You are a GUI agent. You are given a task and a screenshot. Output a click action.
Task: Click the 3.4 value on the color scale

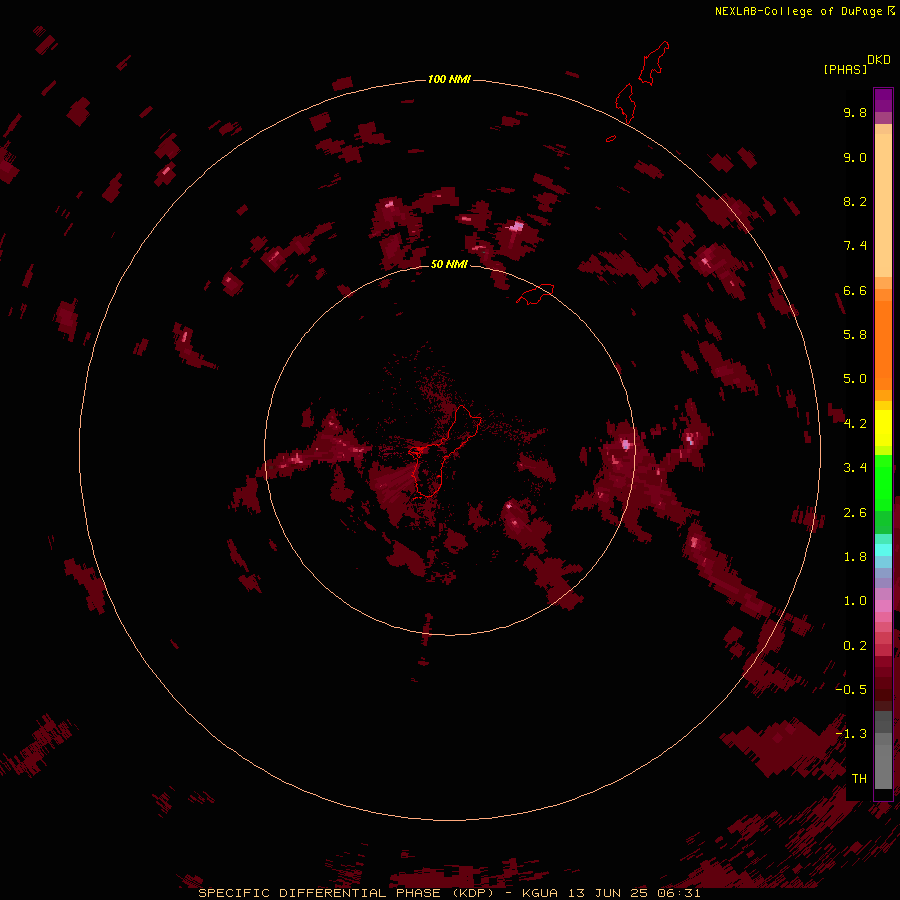[855, 468]
